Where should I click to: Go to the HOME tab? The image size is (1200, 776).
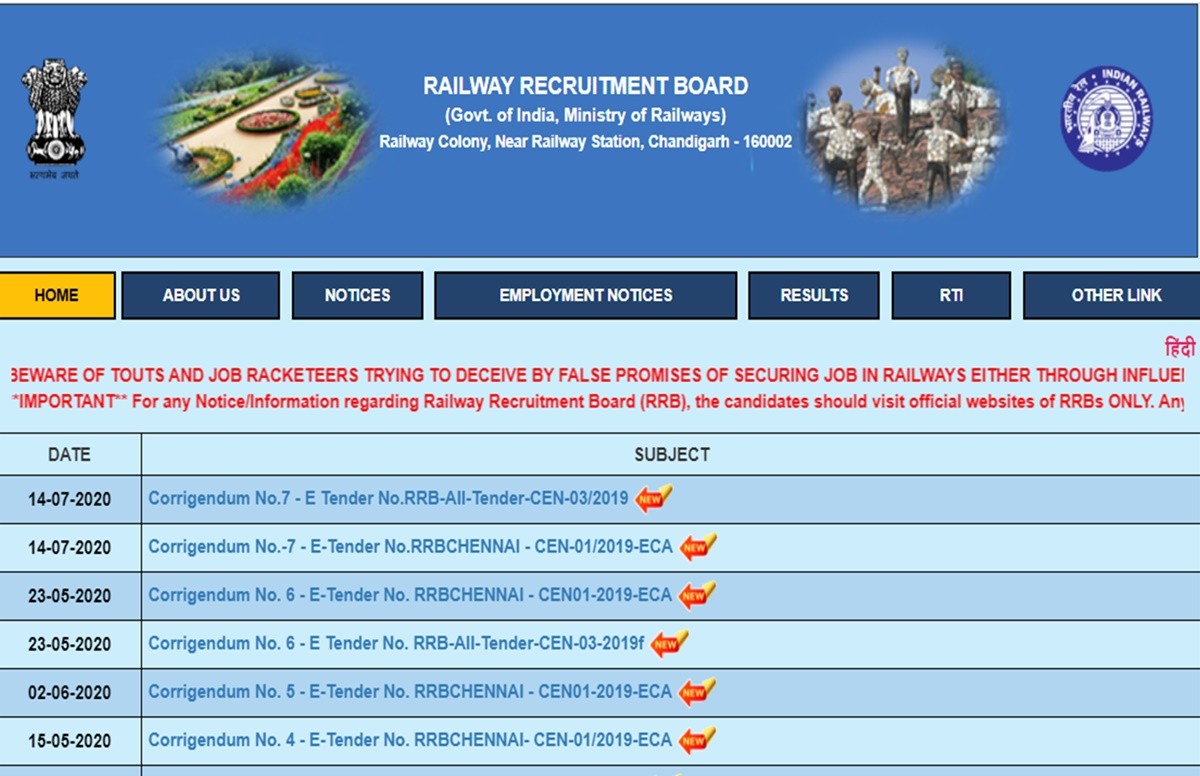pyautogui.click(x=57, y=295)
